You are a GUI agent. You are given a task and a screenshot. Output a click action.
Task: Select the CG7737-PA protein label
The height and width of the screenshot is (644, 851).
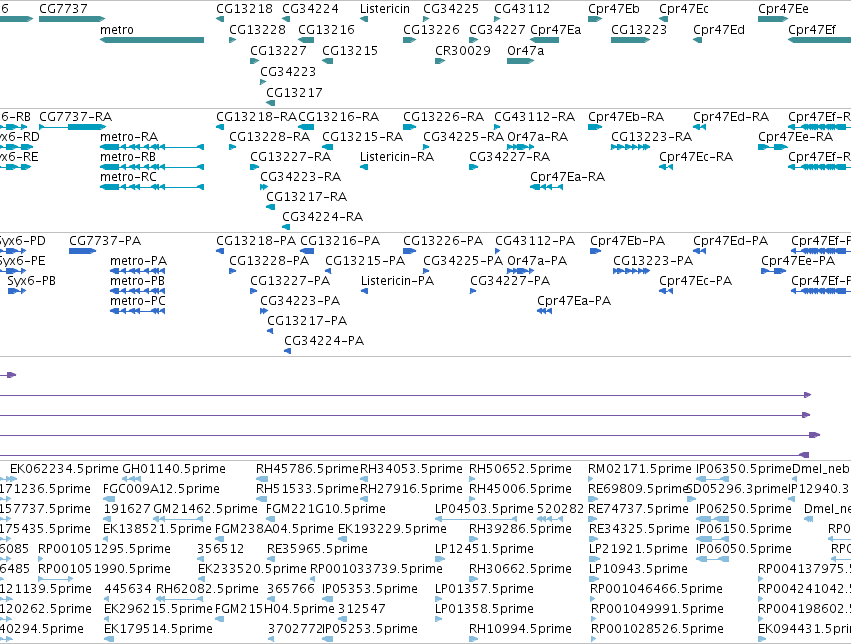tap(105, 241)
